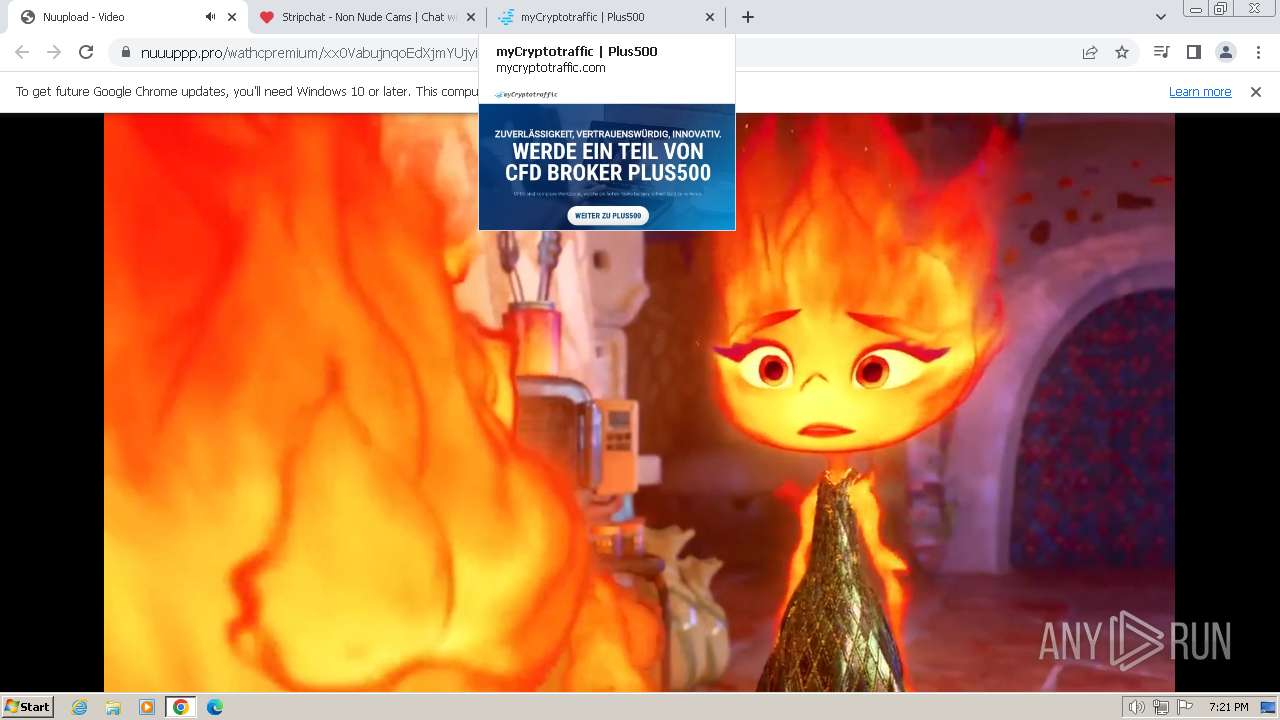
Task: Close the Stripchat tab
Action: click(x=471, y=17)
